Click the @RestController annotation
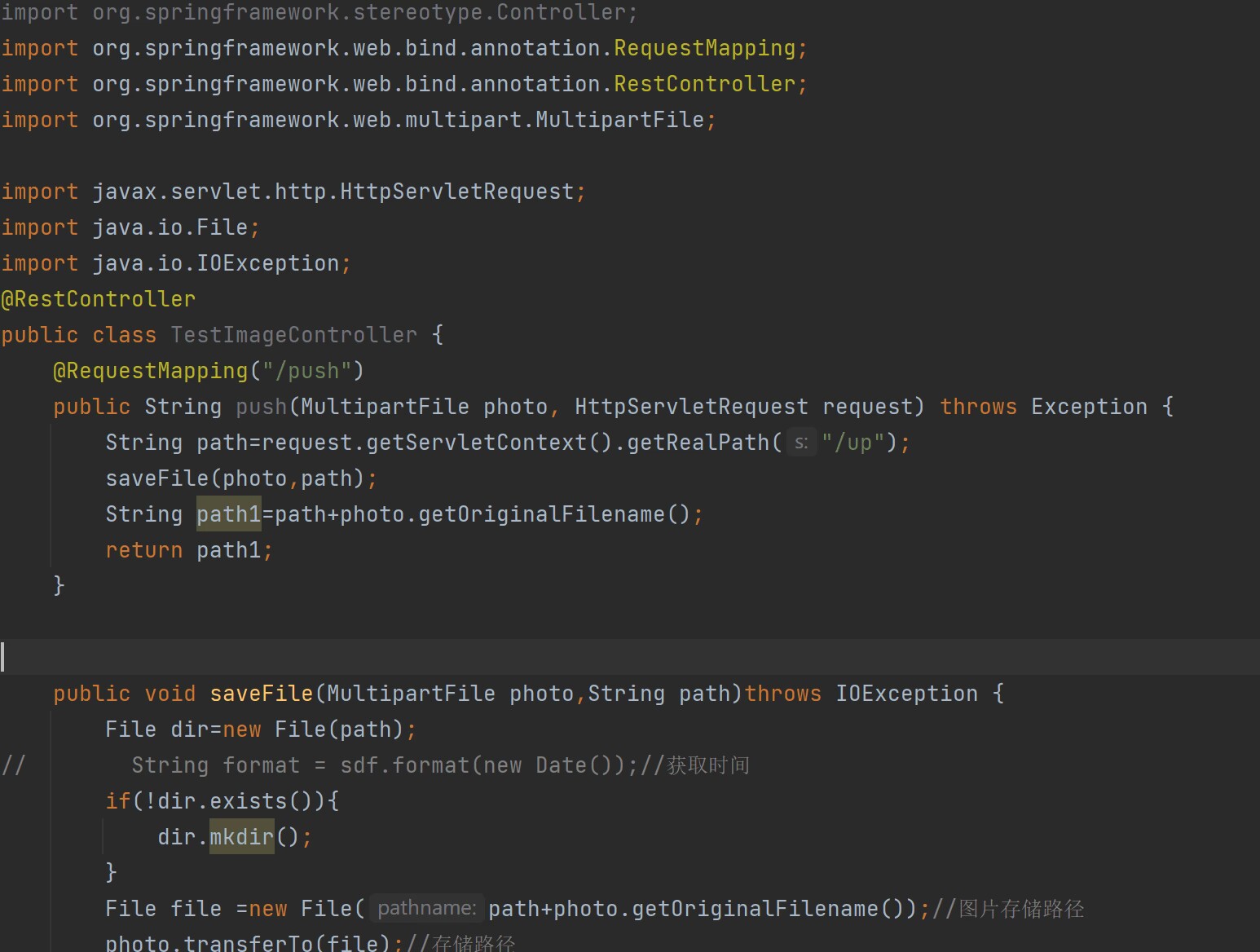1260x952 pixels. point(99,299)
